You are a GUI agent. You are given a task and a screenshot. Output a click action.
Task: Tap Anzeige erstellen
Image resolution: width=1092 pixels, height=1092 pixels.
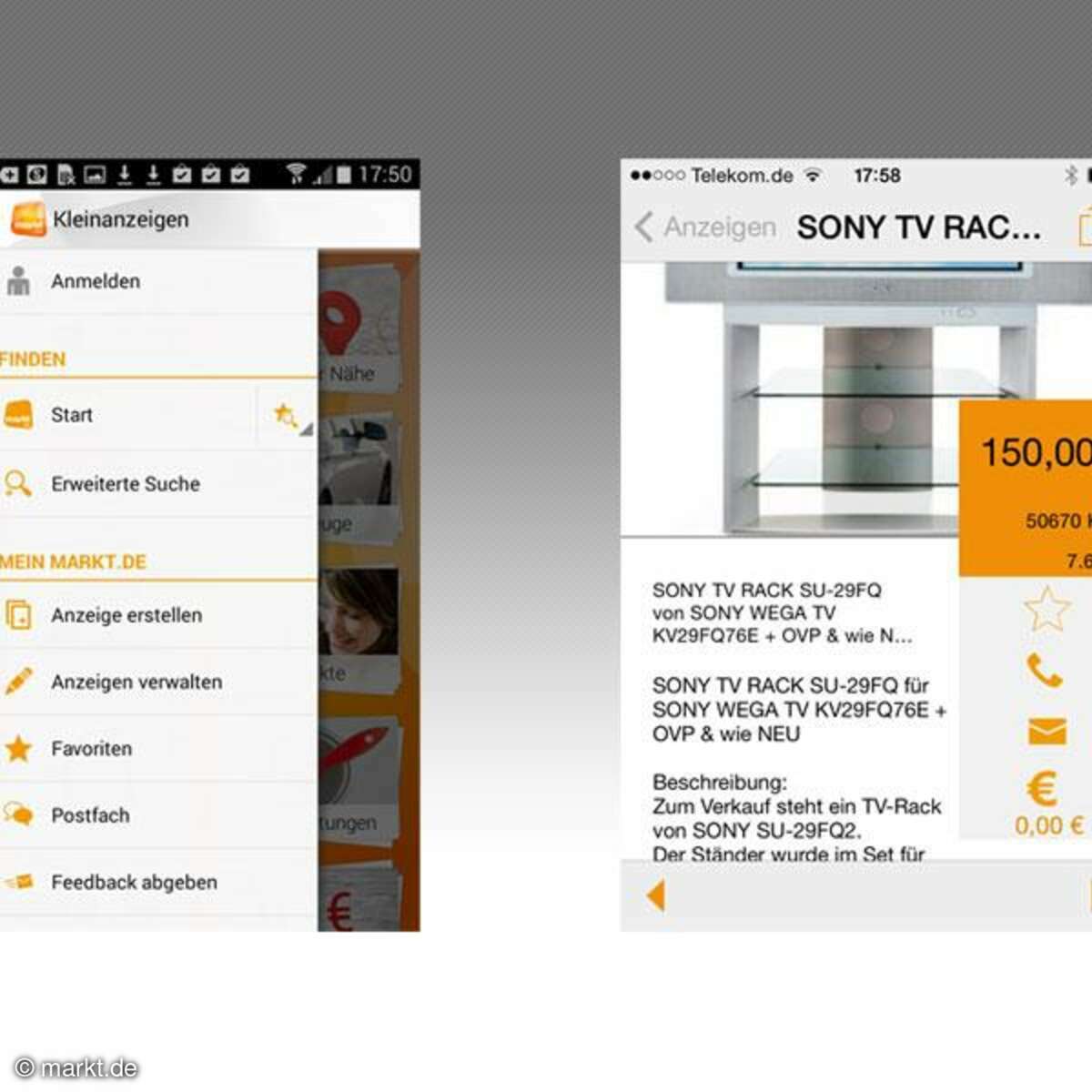pos(126,615)
